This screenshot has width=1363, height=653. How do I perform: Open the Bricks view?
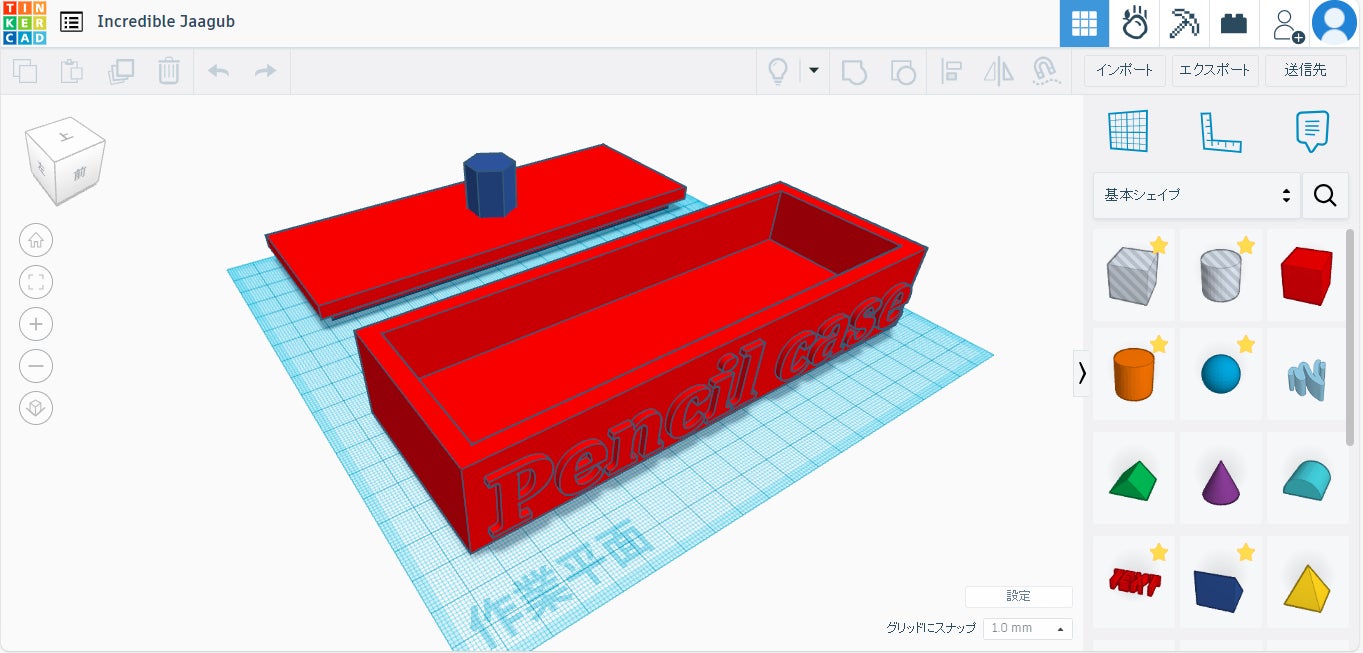pyautogui.click(x=1234, y=23)
